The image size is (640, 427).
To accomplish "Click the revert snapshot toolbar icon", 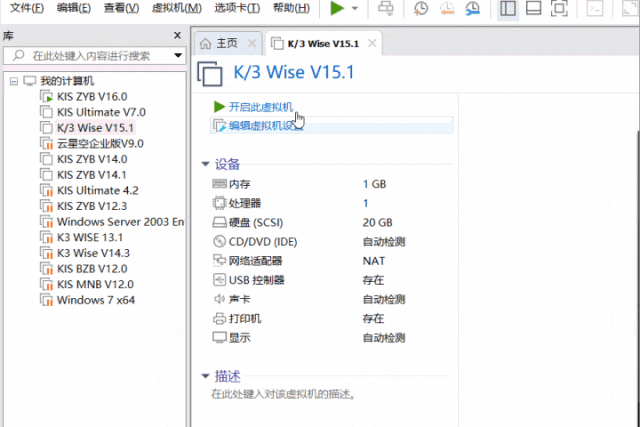I will click(447, 8).
